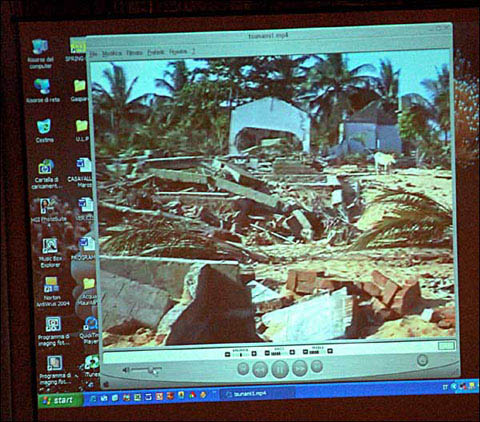Viewport: 480px width, 422px height.
Task: Jump to the end of the movie
Action: (x=317, y=366)
